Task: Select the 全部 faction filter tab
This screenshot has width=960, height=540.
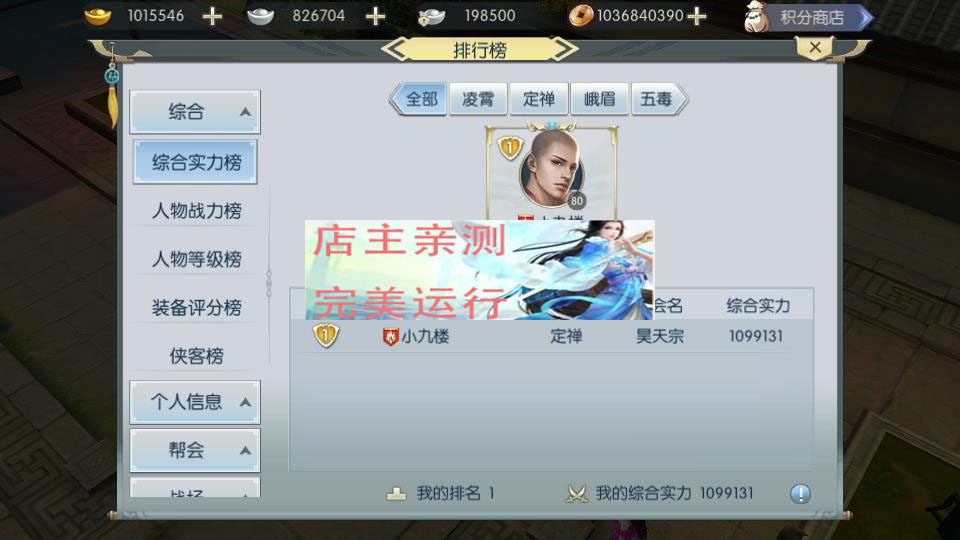Action: [x=418, y=99]
